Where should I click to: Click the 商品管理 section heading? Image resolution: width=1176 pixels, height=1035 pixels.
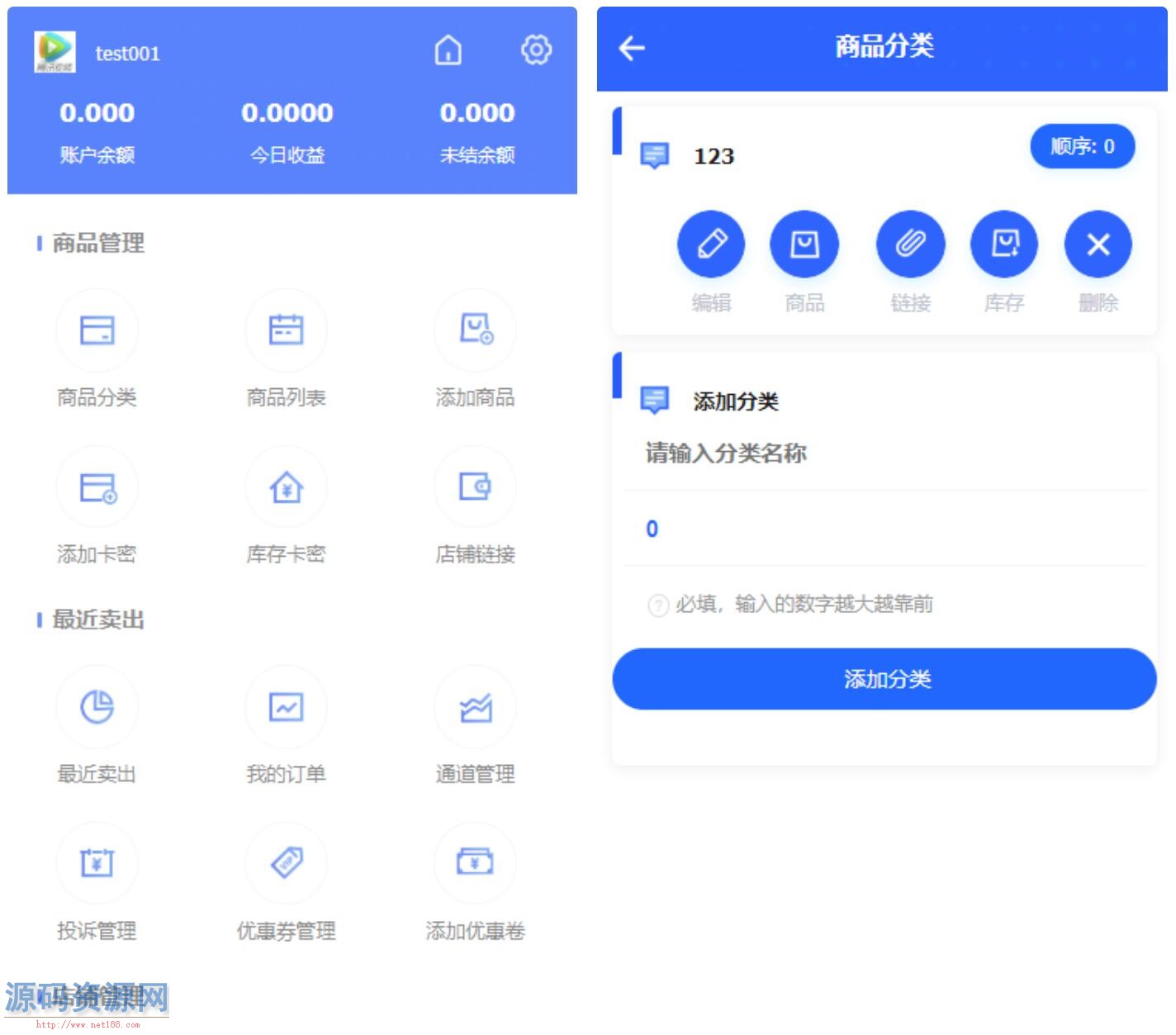[98, 243]
